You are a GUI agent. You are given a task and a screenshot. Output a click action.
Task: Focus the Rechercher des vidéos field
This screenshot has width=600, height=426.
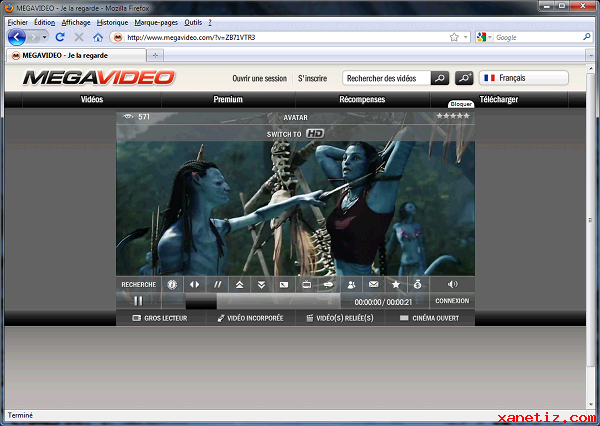386,78
